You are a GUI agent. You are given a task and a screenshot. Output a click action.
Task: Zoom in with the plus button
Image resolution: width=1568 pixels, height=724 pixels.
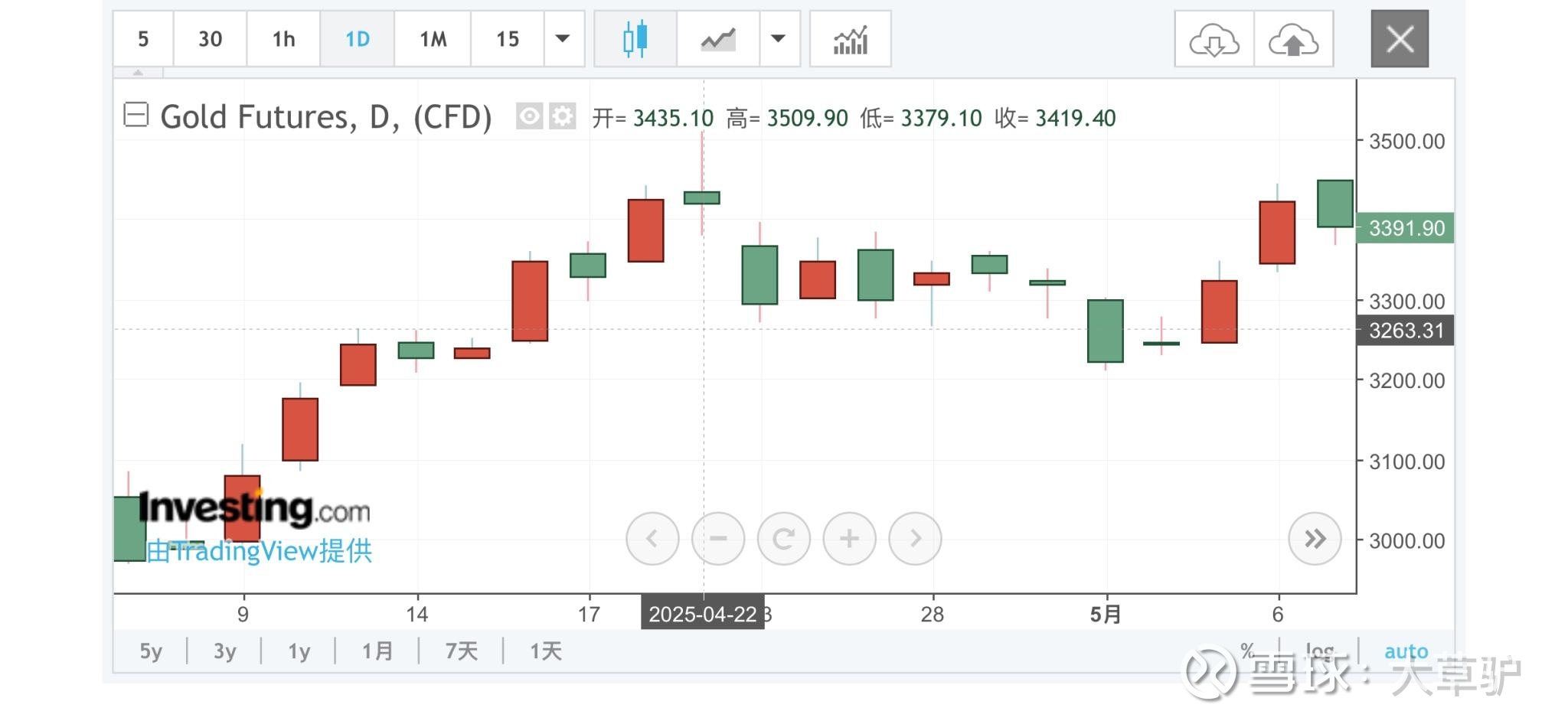(x=849, y=539)
